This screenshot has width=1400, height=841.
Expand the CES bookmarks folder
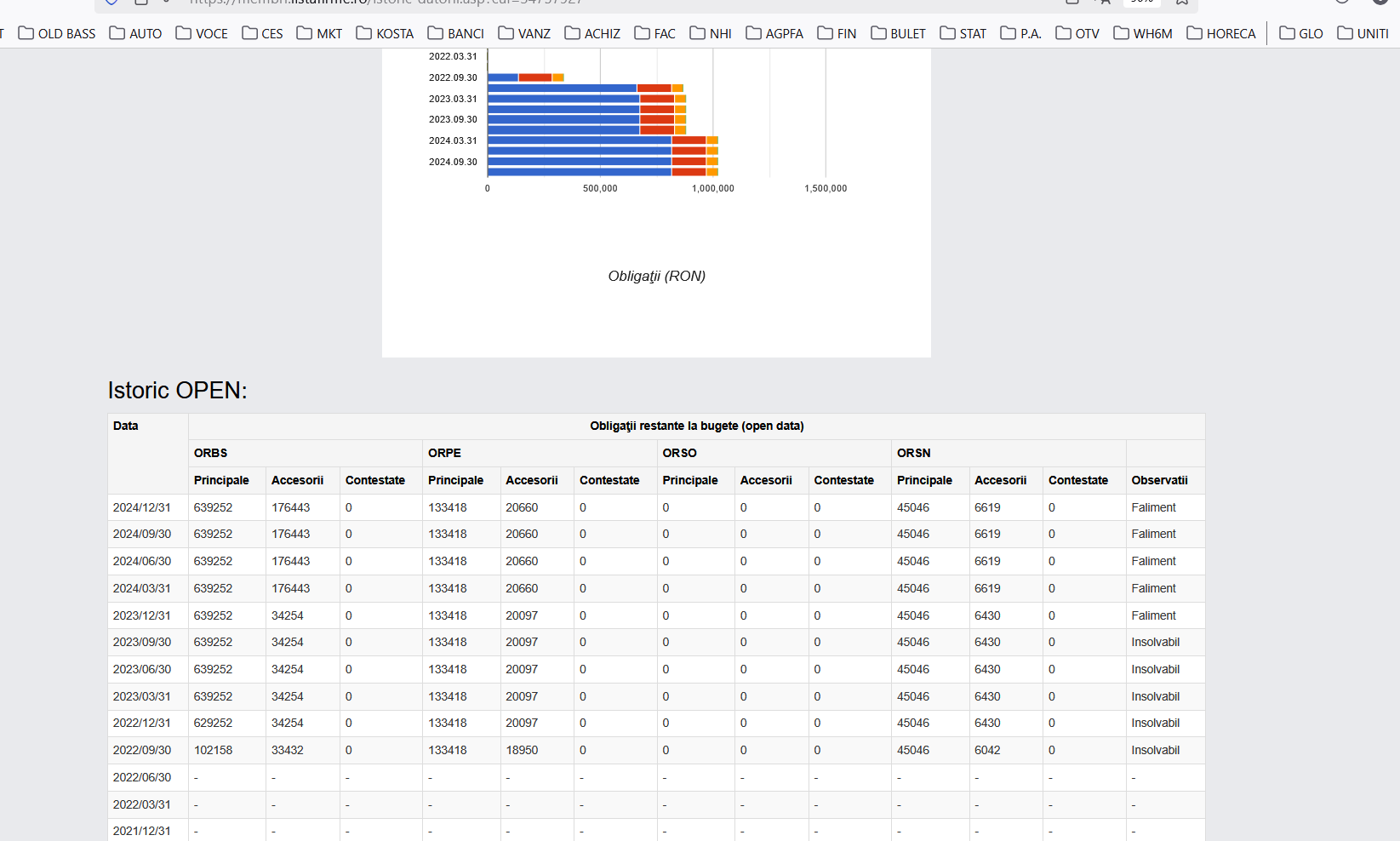pyautogui.click(x=262, y=33)
